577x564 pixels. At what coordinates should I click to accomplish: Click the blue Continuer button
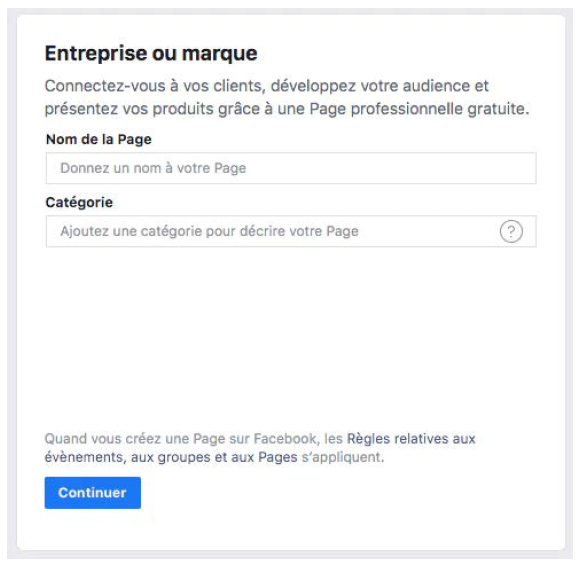click(x=93, y=493)
